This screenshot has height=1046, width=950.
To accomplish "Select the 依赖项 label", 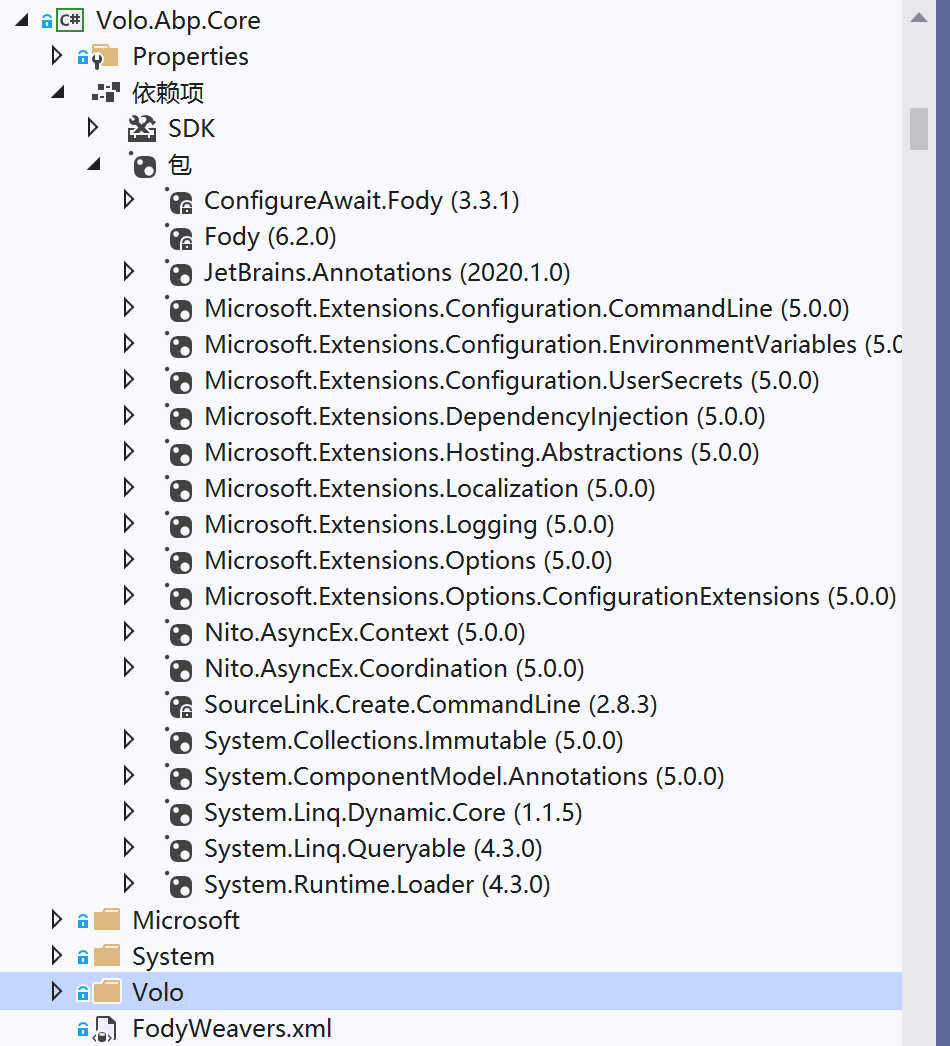I will coord(167,93).
